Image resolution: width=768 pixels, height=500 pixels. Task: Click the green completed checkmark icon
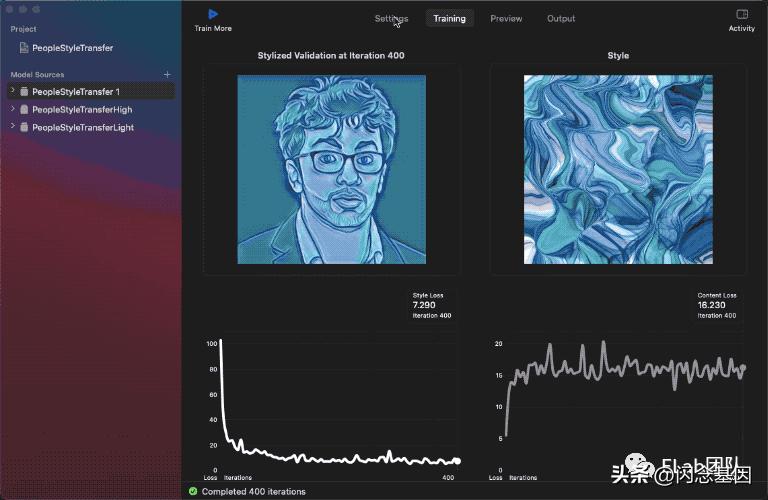[x=193, y=491]
